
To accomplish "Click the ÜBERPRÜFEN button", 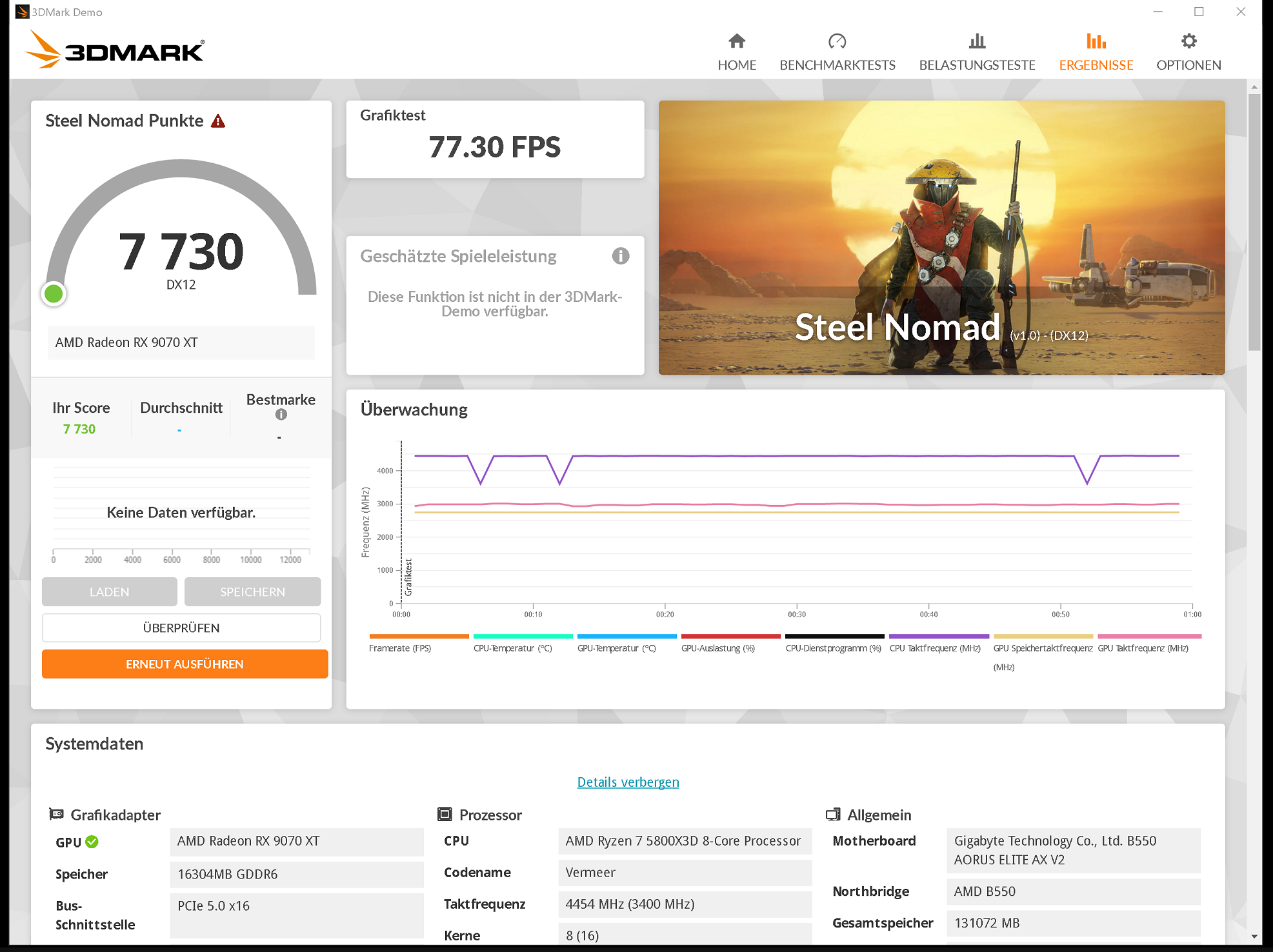I will [181, 627].
